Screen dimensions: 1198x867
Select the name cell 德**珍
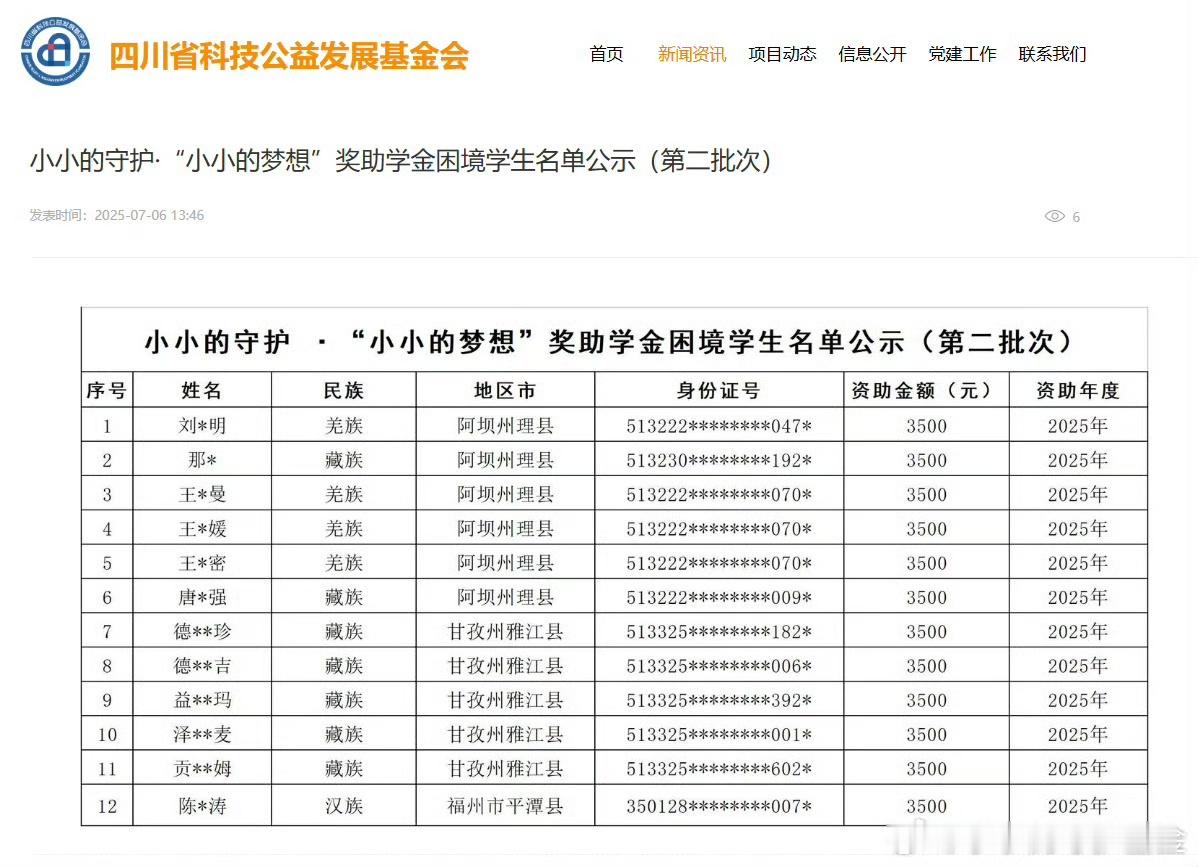tap(202, 632)
